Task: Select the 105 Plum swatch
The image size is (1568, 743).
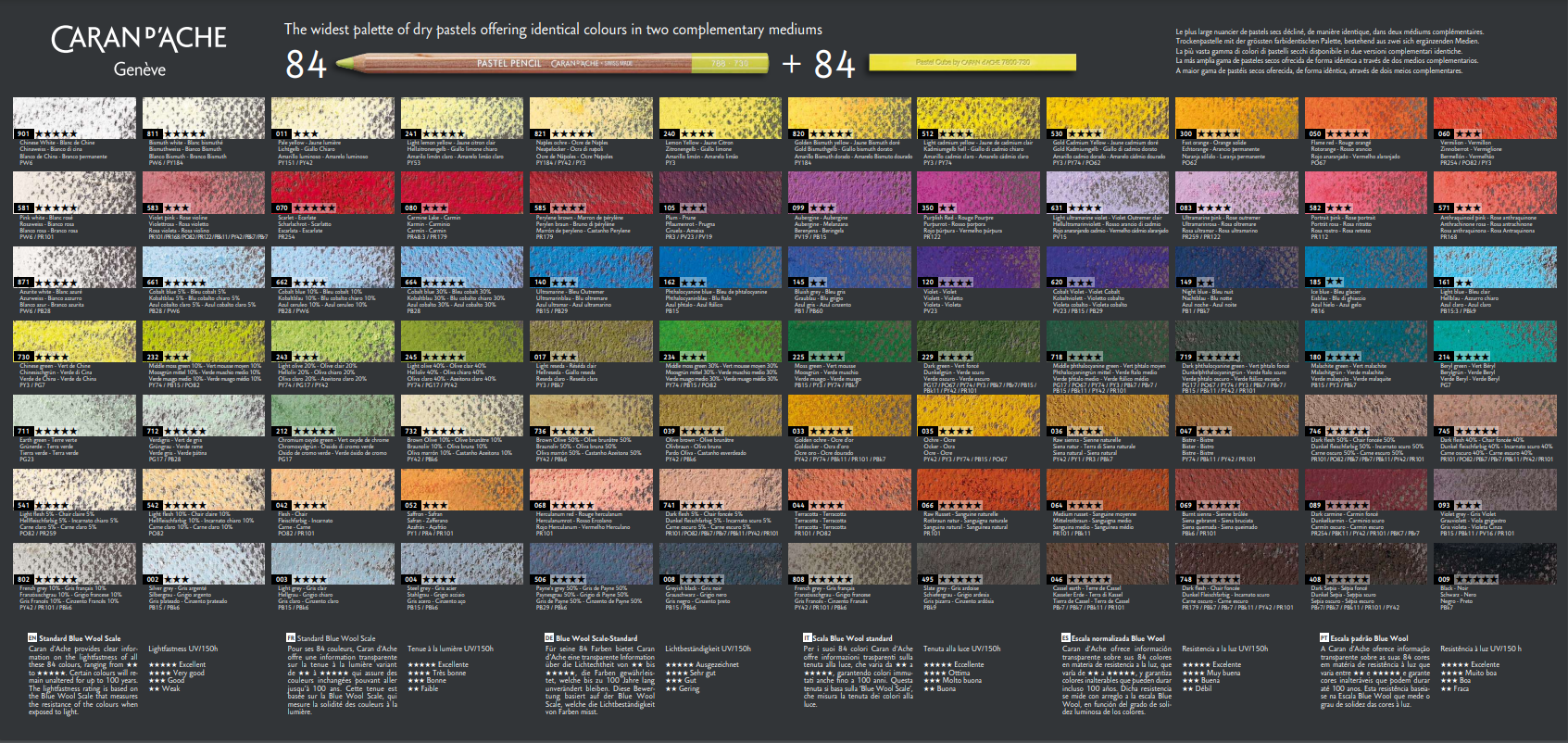Action: coord(720,192)
